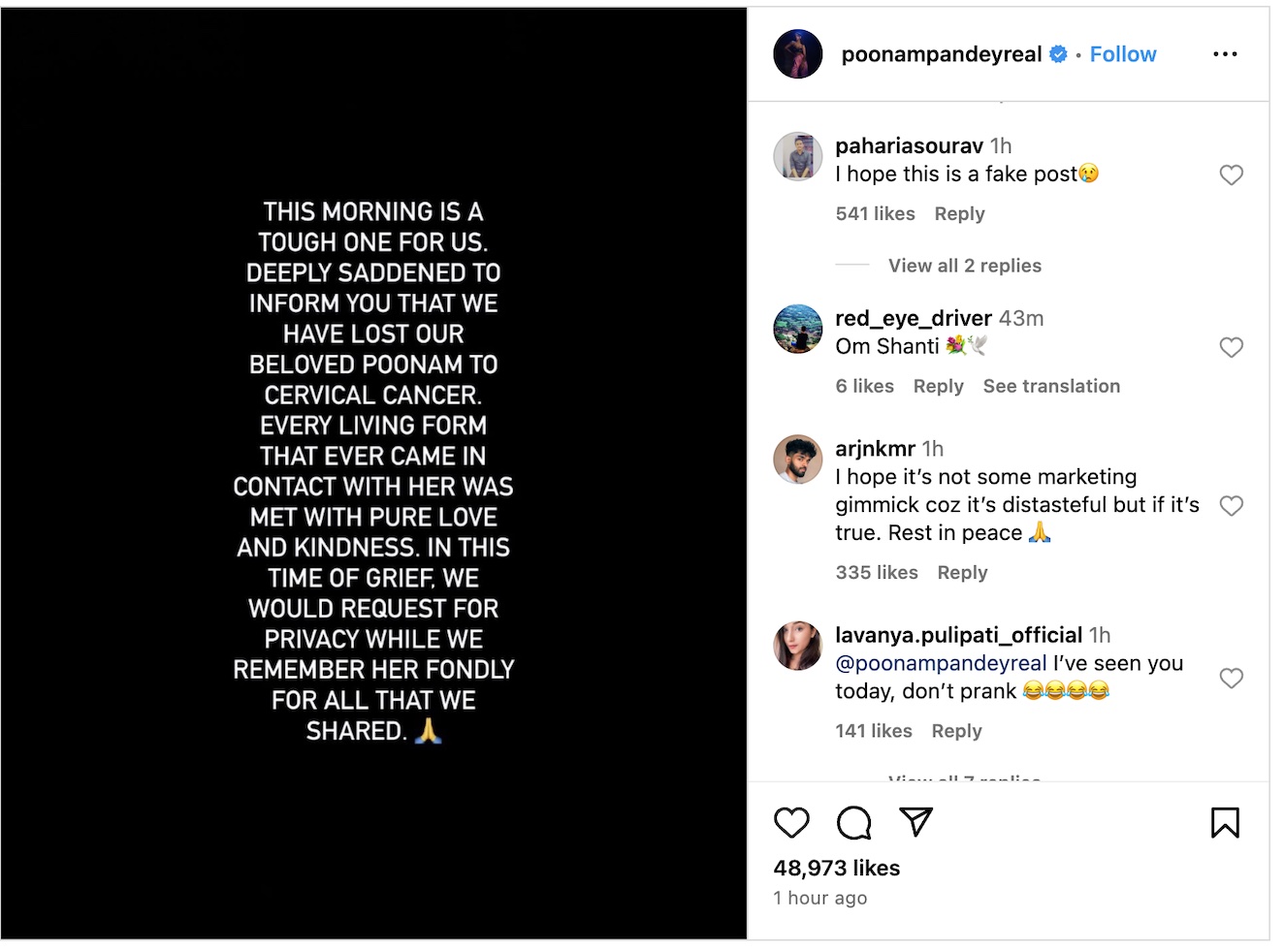
Task: Open comments via speech bubble icon
Action: pos(853,823)
